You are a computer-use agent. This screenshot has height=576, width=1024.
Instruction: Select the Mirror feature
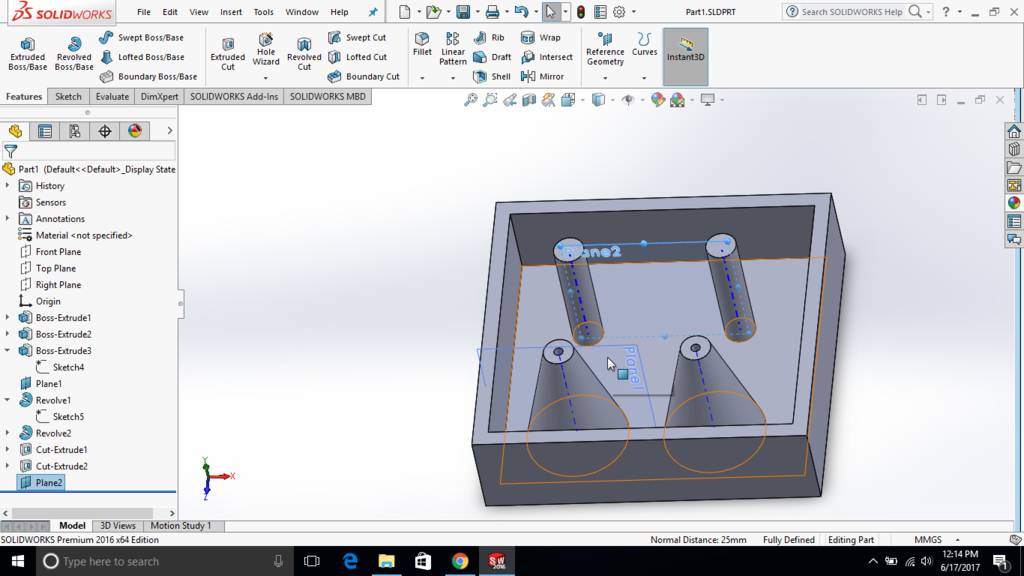542,76
